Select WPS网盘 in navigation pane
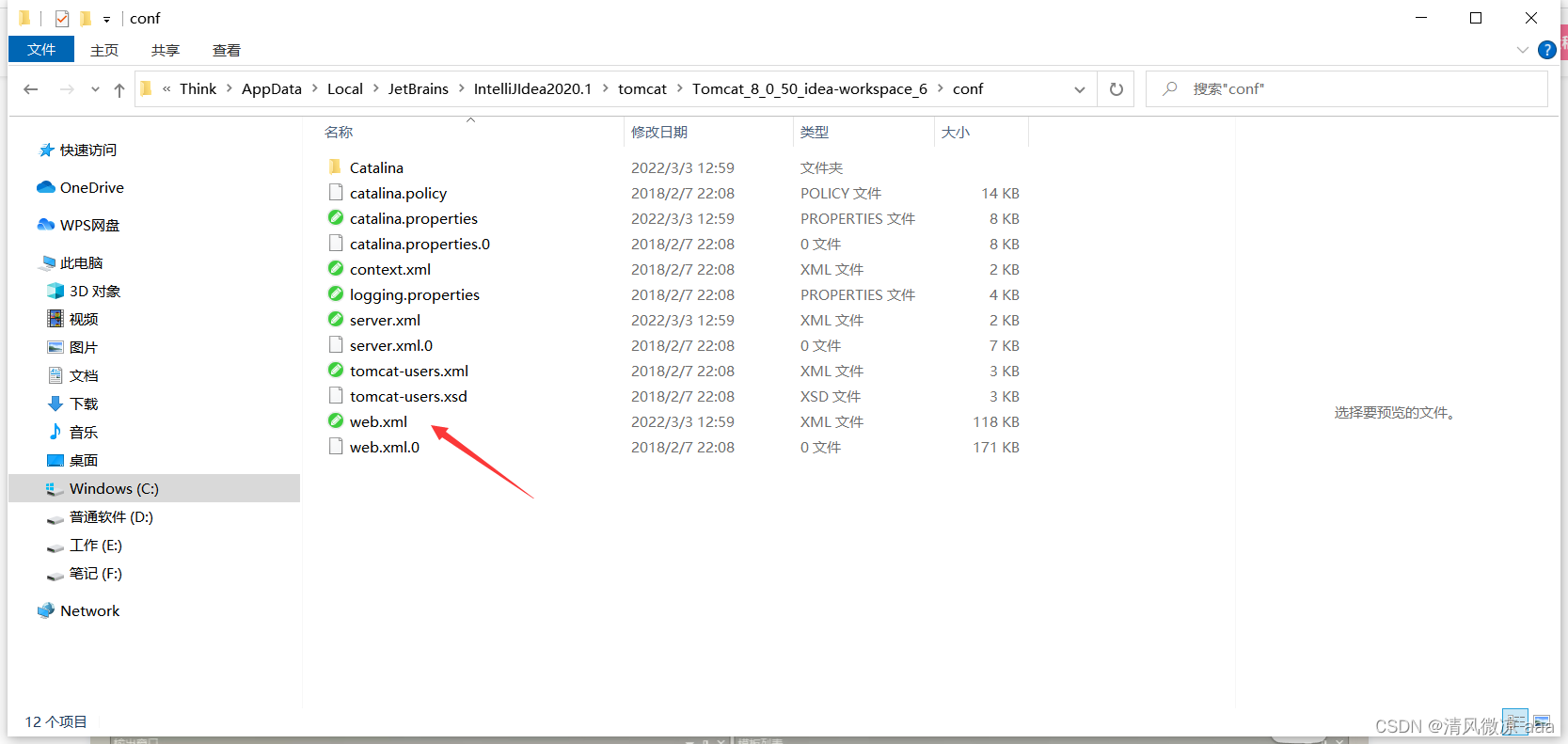 (x=90, y=226)
